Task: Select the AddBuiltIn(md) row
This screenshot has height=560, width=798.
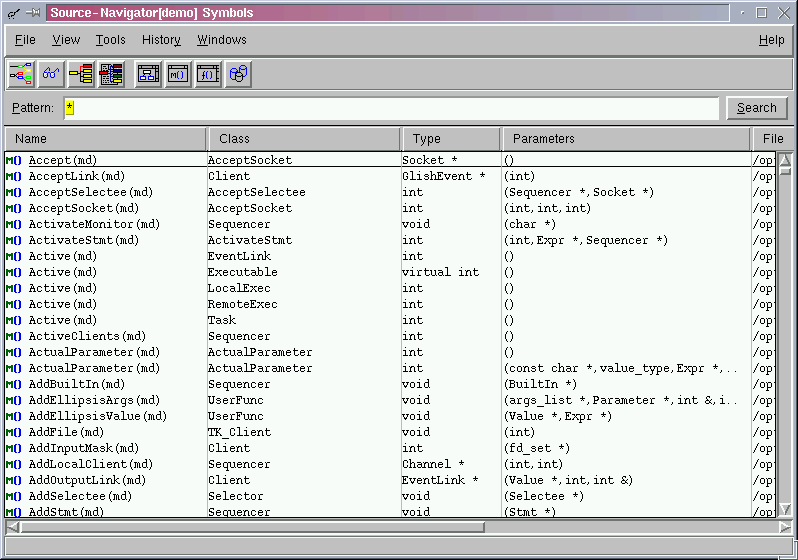Action: [77, 384]
